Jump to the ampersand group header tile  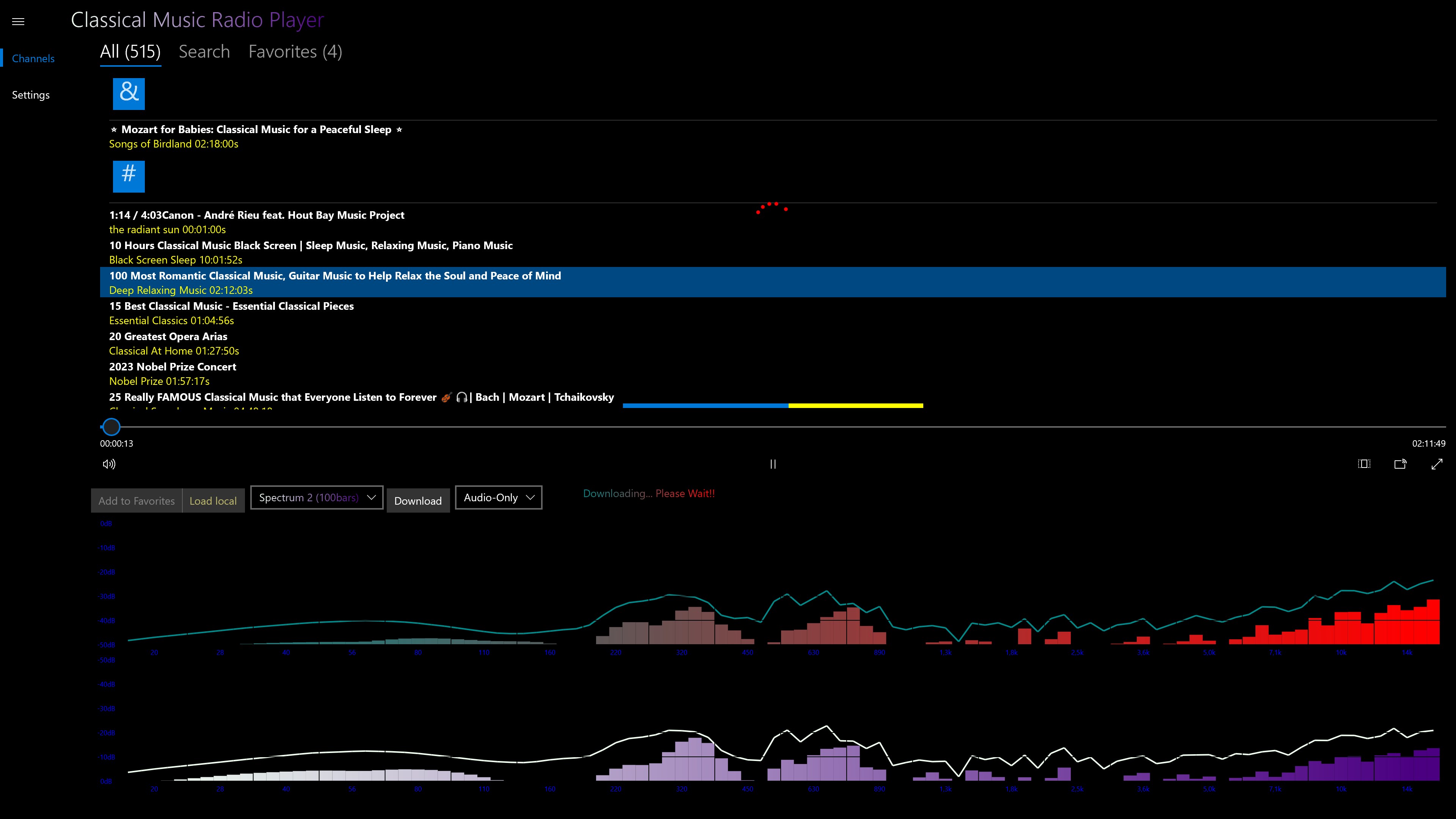[x=129, y=94]
